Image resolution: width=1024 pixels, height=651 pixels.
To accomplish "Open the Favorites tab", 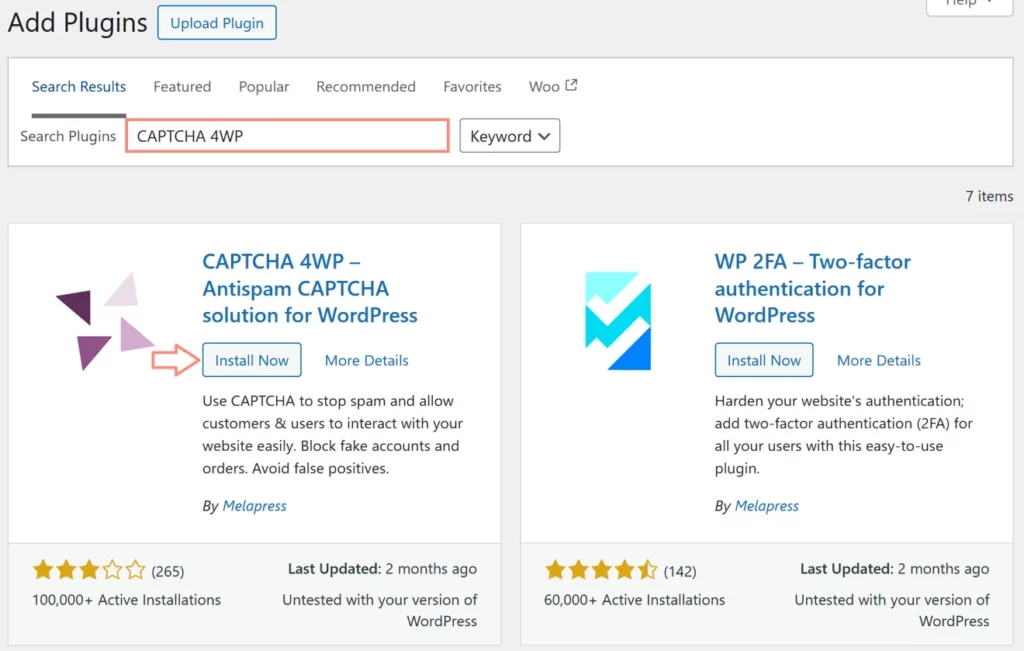I will (472, 86).
